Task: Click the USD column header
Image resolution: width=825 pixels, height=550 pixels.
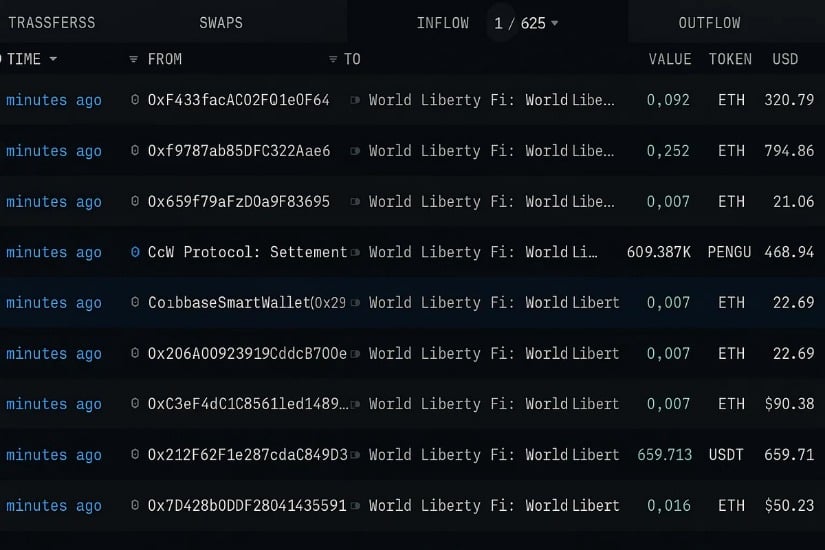Action: 785,60
